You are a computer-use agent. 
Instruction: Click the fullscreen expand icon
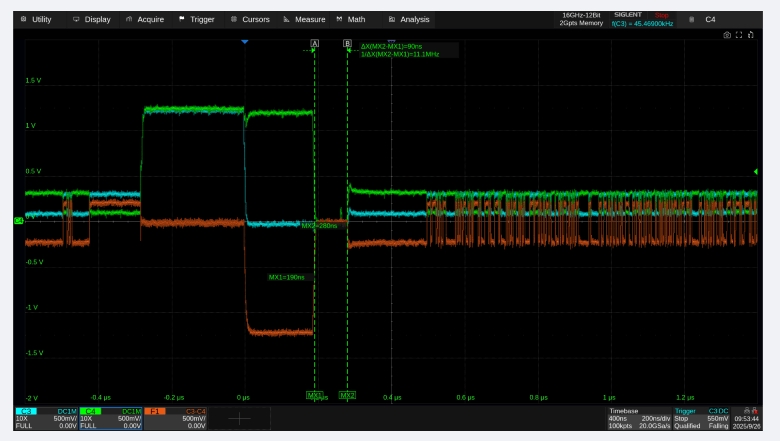click(739, 35)
